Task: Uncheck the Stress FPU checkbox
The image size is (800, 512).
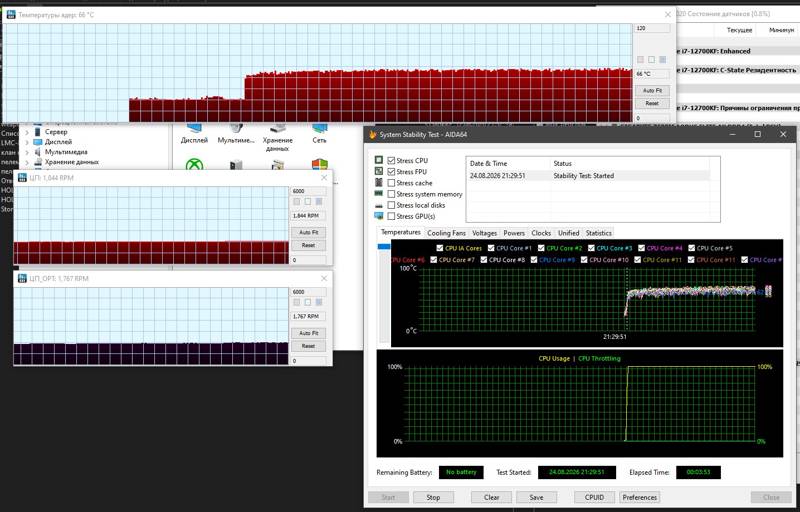Action: pyautogui.click(x=391, y=171)
